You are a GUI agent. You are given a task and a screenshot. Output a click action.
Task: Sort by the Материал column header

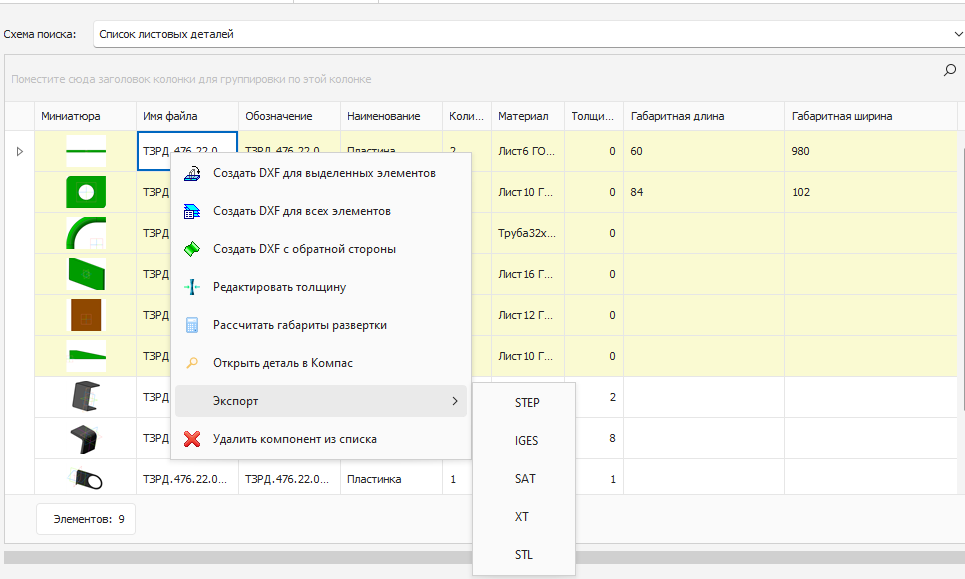(523, 116)
